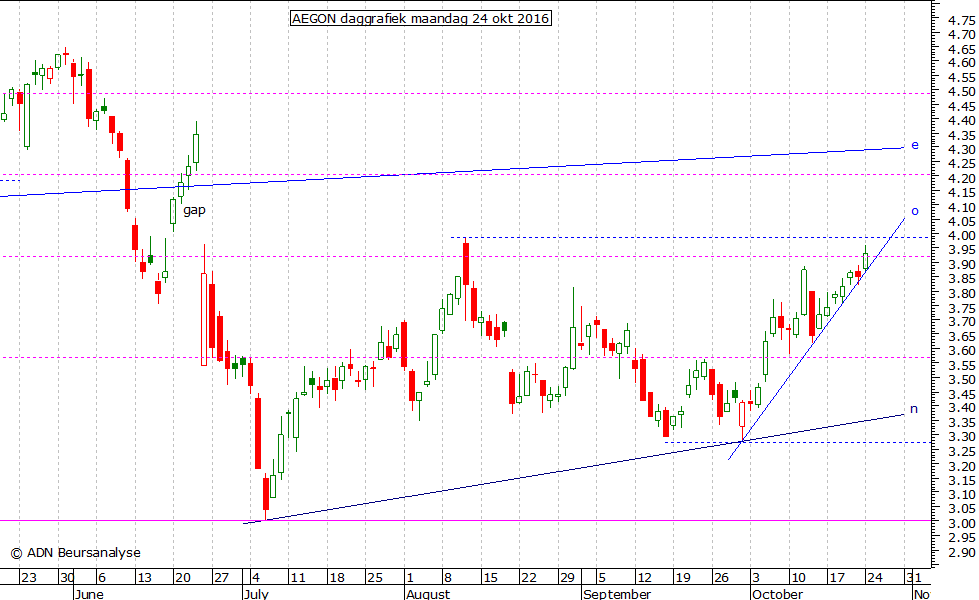
Task: Pick date label 6 on time axis
Action: coord(102,578)
